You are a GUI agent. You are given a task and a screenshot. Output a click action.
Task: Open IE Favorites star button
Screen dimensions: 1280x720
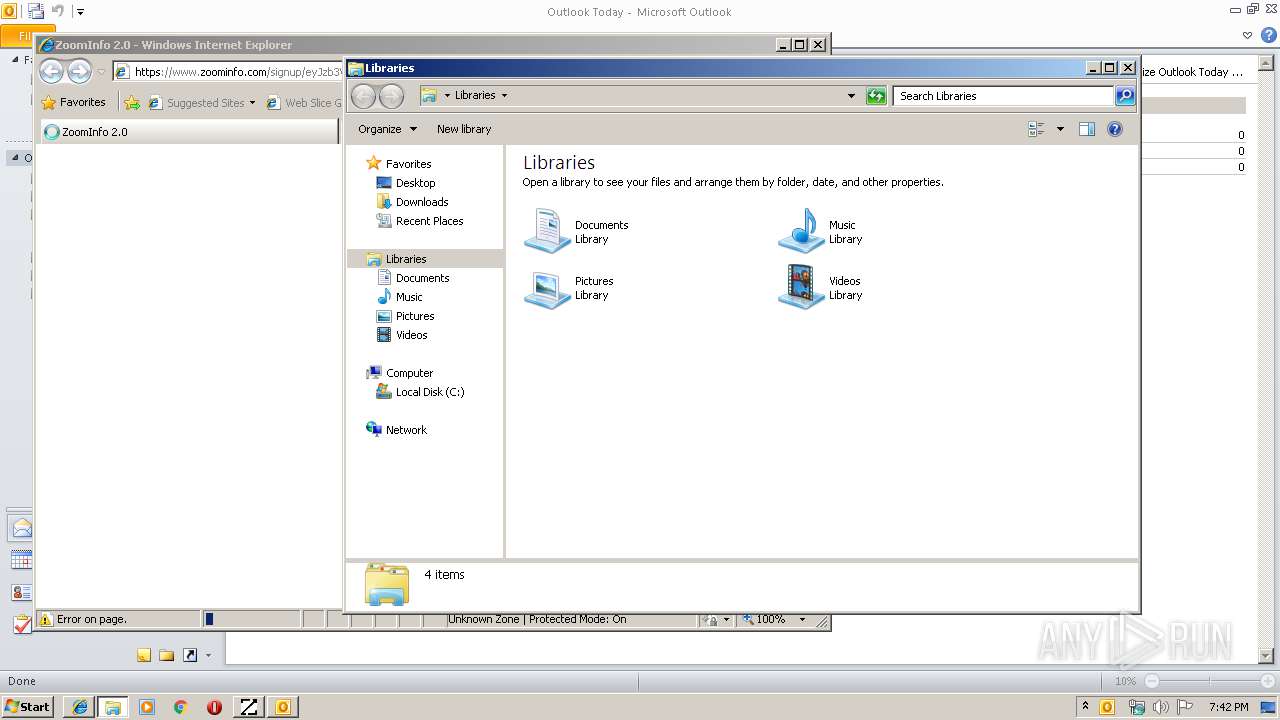73,102
